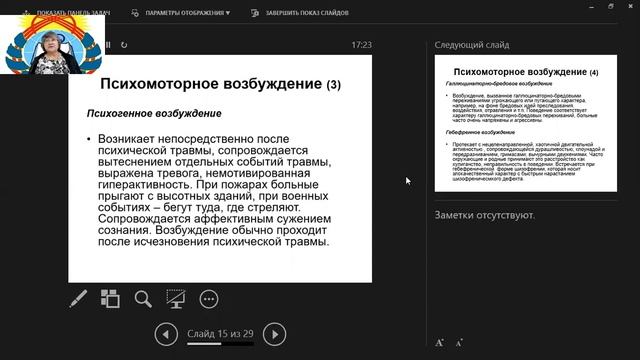Increase notes text size

pyautogui.click(x=440, y=343)
